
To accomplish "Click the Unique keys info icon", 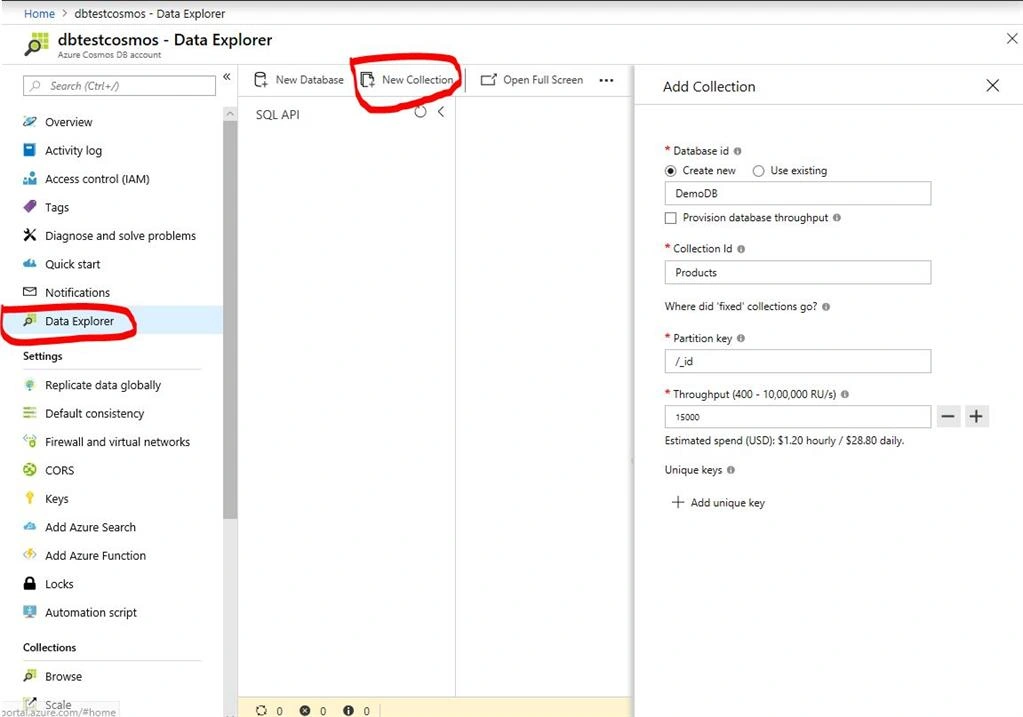I will [731, 470].
